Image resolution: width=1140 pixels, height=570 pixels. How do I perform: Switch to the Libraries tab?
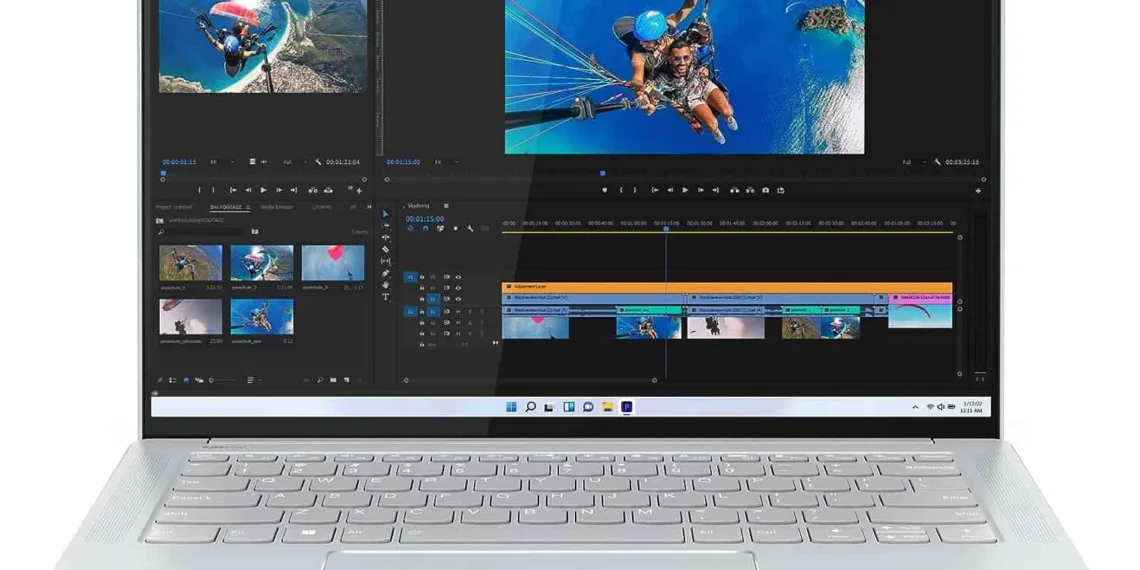pyautogui.click(x=322, y=207)
